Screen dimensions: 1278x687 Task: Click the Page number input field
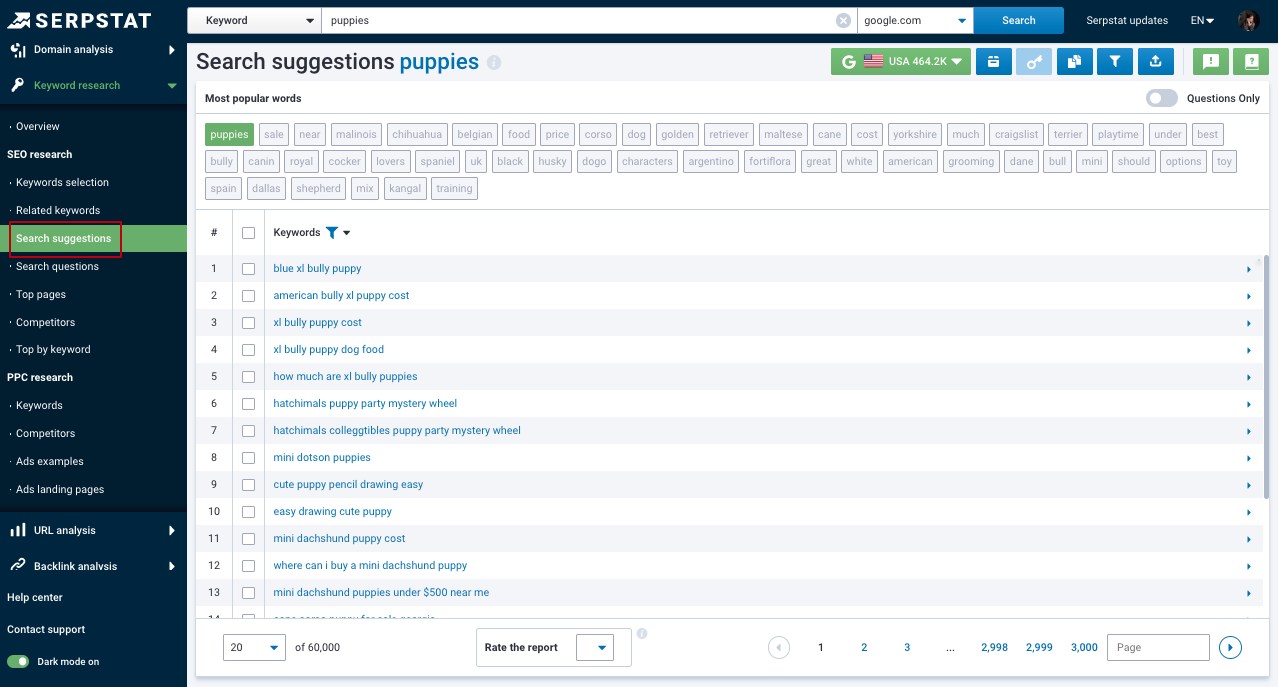click(1158, 647)
